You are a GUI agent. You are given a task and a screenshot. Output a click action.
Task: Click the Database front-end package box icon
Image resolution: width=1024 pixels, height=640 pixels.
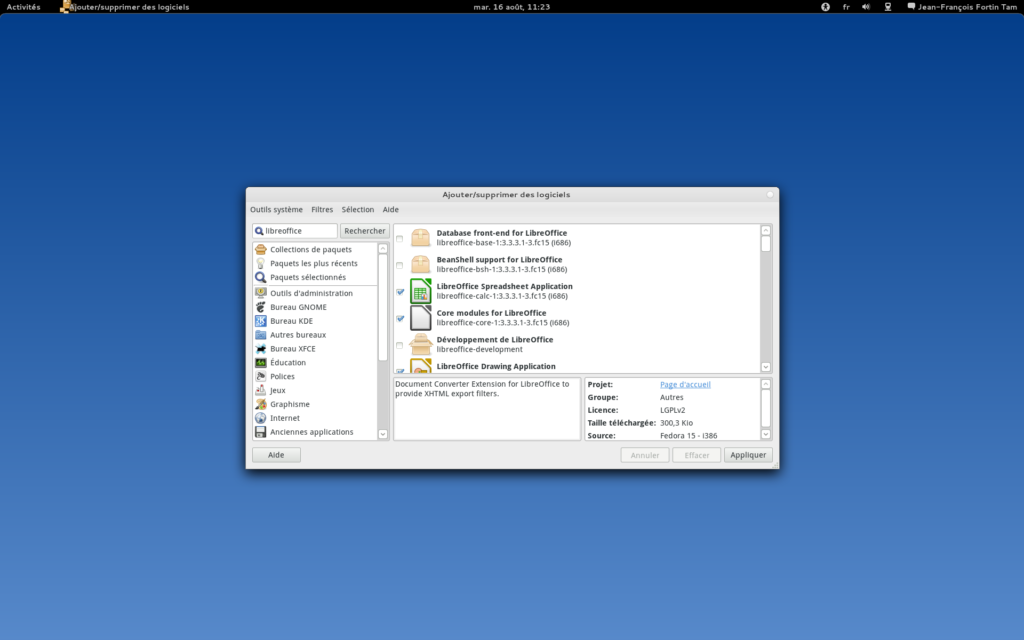(421, 238)
